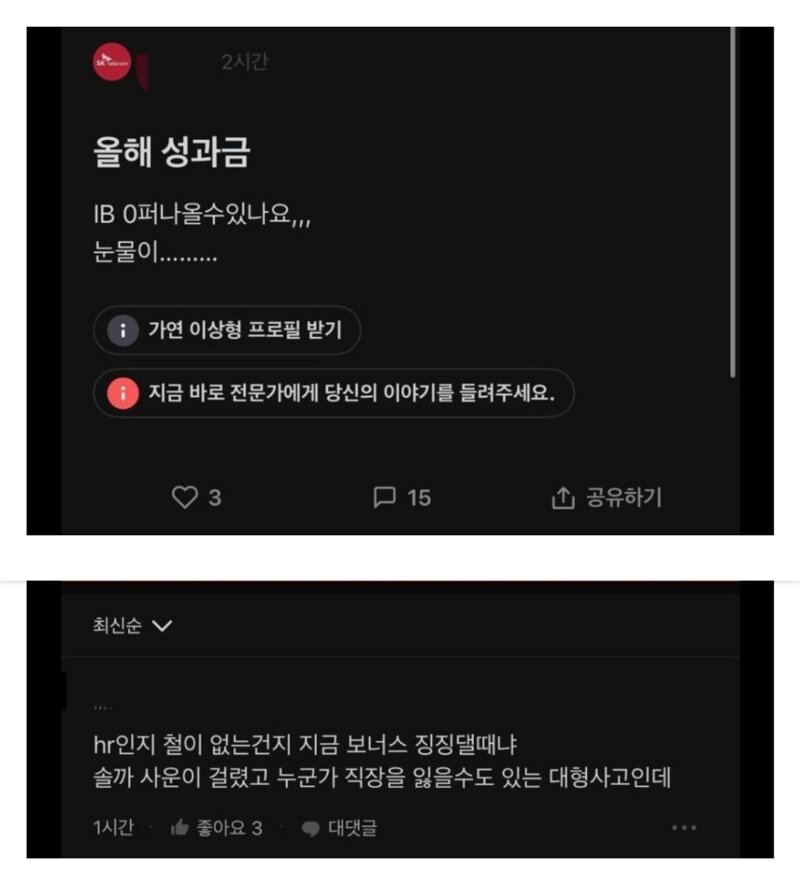Tap the heart like icon on the post
This screenshot has height=875, width=800.
coord(185,497)
